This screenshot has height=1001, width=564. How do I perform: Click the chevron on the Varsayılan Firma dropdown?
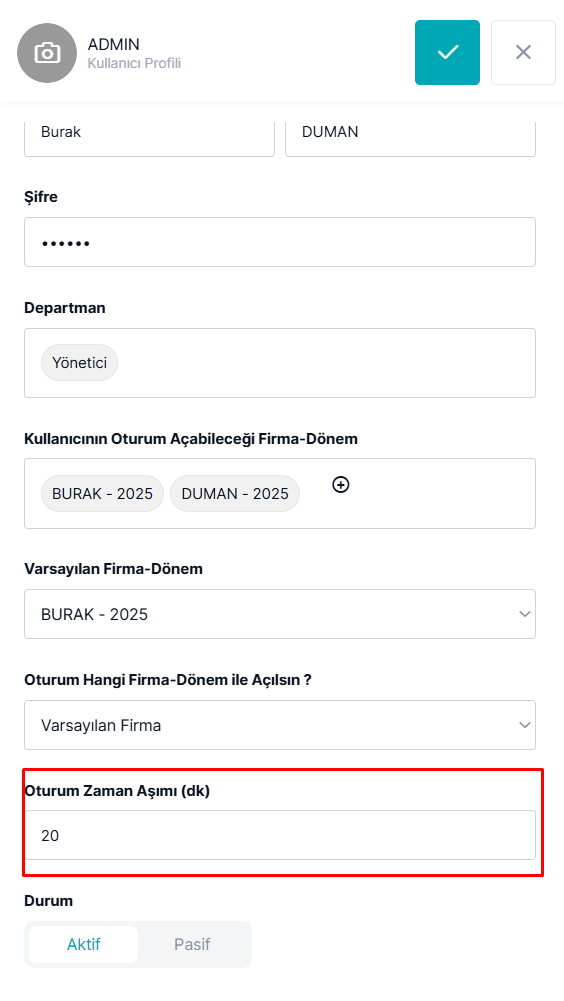click(525, 725)
